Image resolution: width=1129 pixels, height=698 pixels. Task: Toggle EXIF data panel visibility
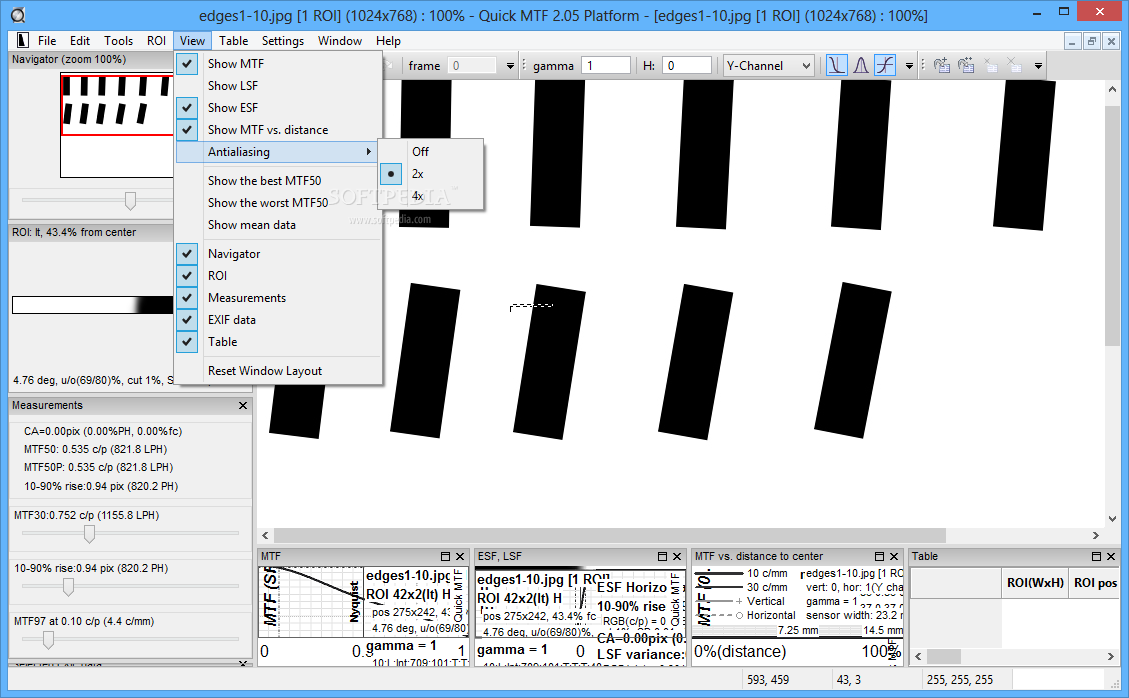pyautogui.click(x=279, y=320)
